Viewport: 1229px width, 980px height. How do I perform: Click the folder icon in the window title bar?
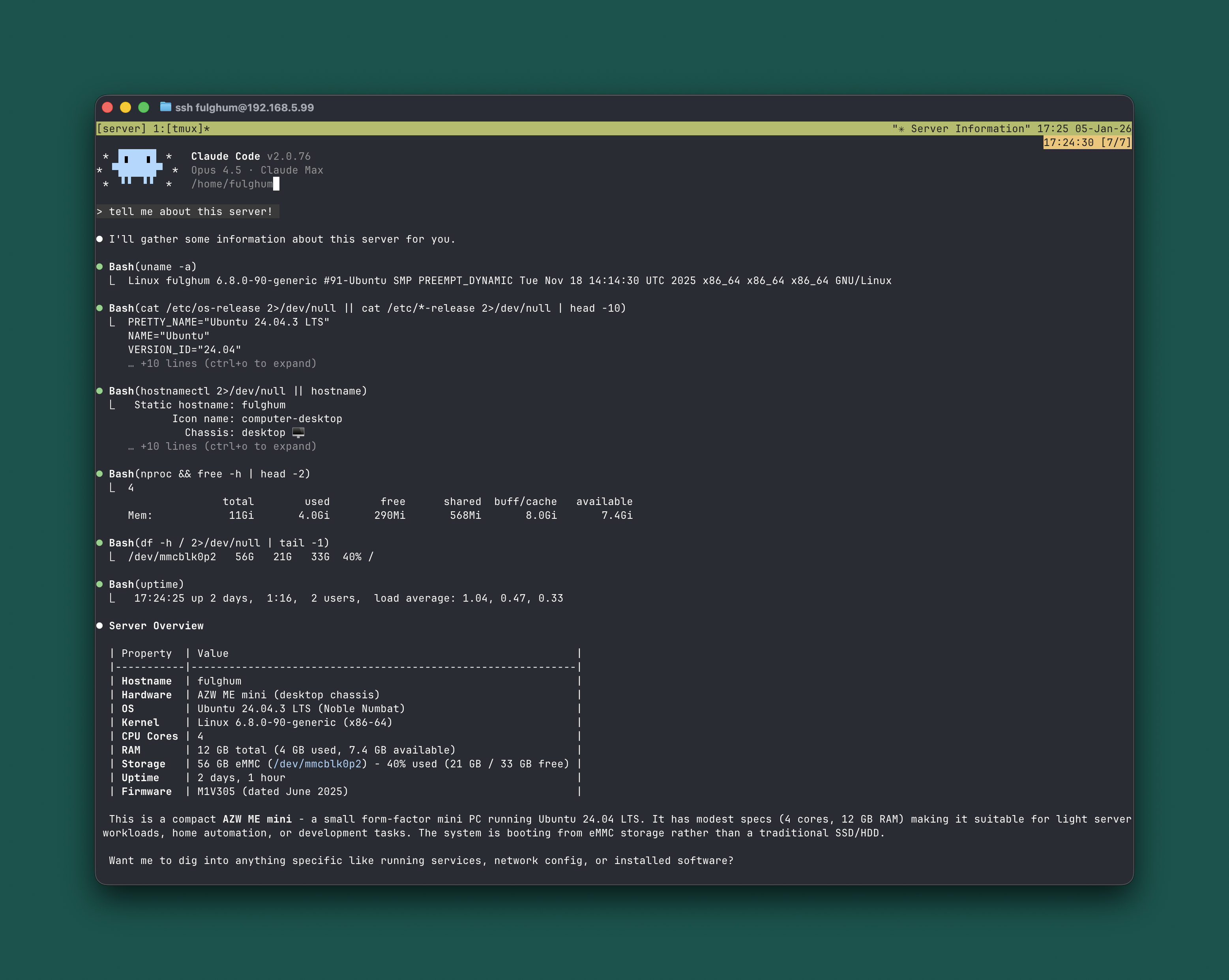click(165, 107)
